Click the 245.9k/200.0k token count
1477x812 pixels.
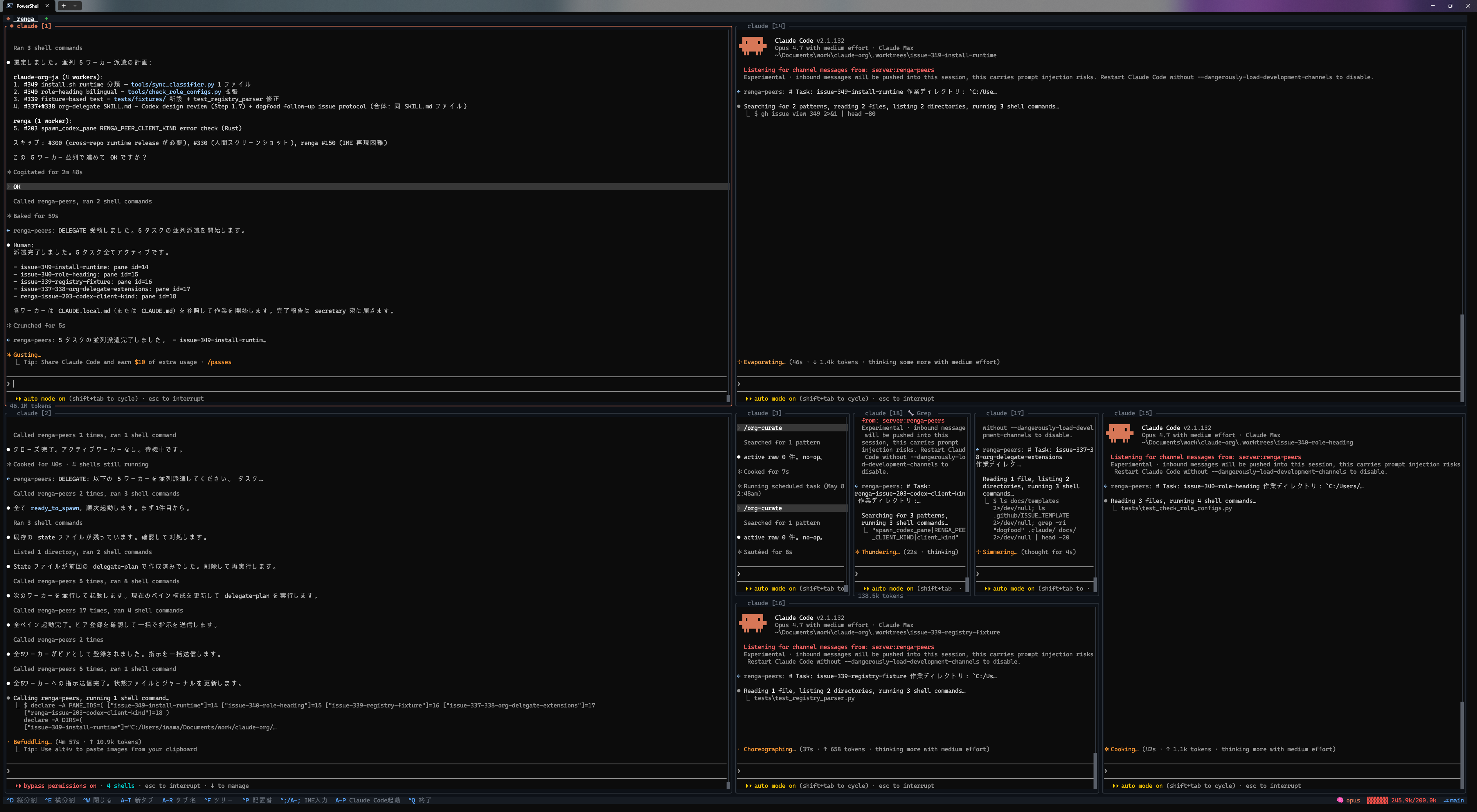click(1414, 800)
